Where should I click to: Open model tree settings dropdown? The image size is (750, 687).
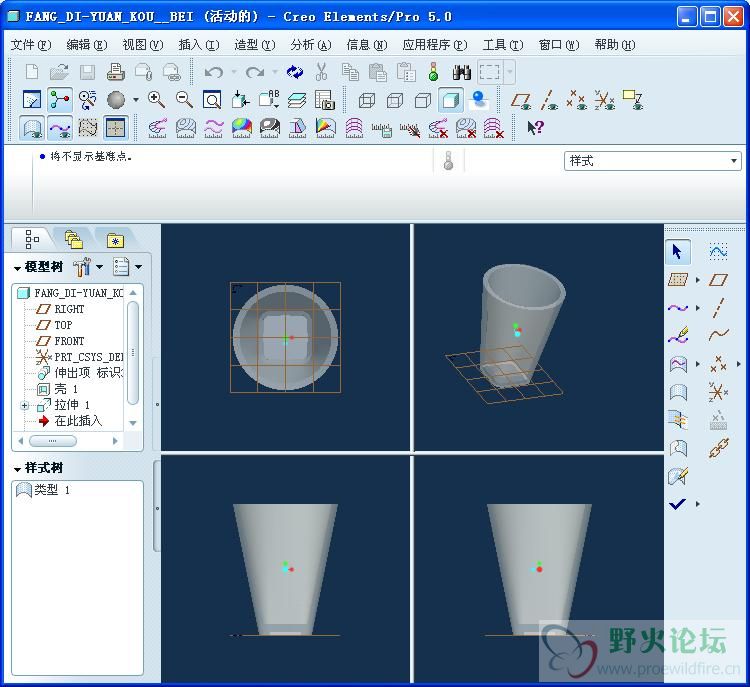[99, 267]
